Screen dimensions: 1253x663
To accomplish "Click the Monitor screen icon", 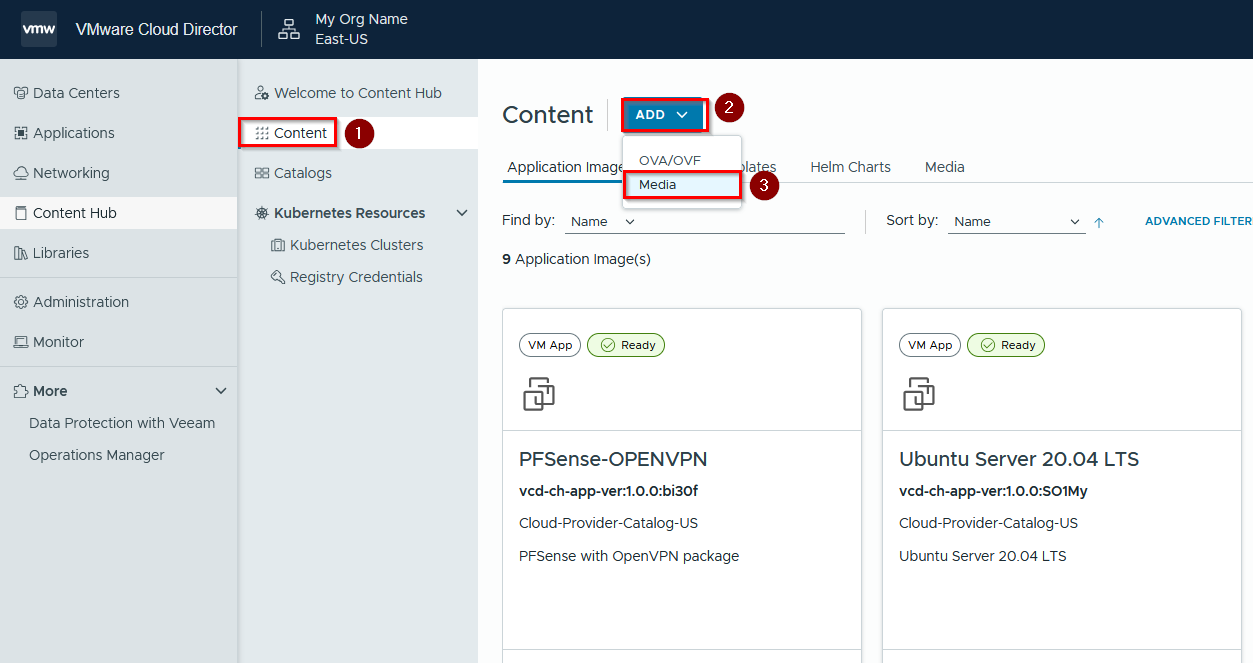I will pos(20,342).
